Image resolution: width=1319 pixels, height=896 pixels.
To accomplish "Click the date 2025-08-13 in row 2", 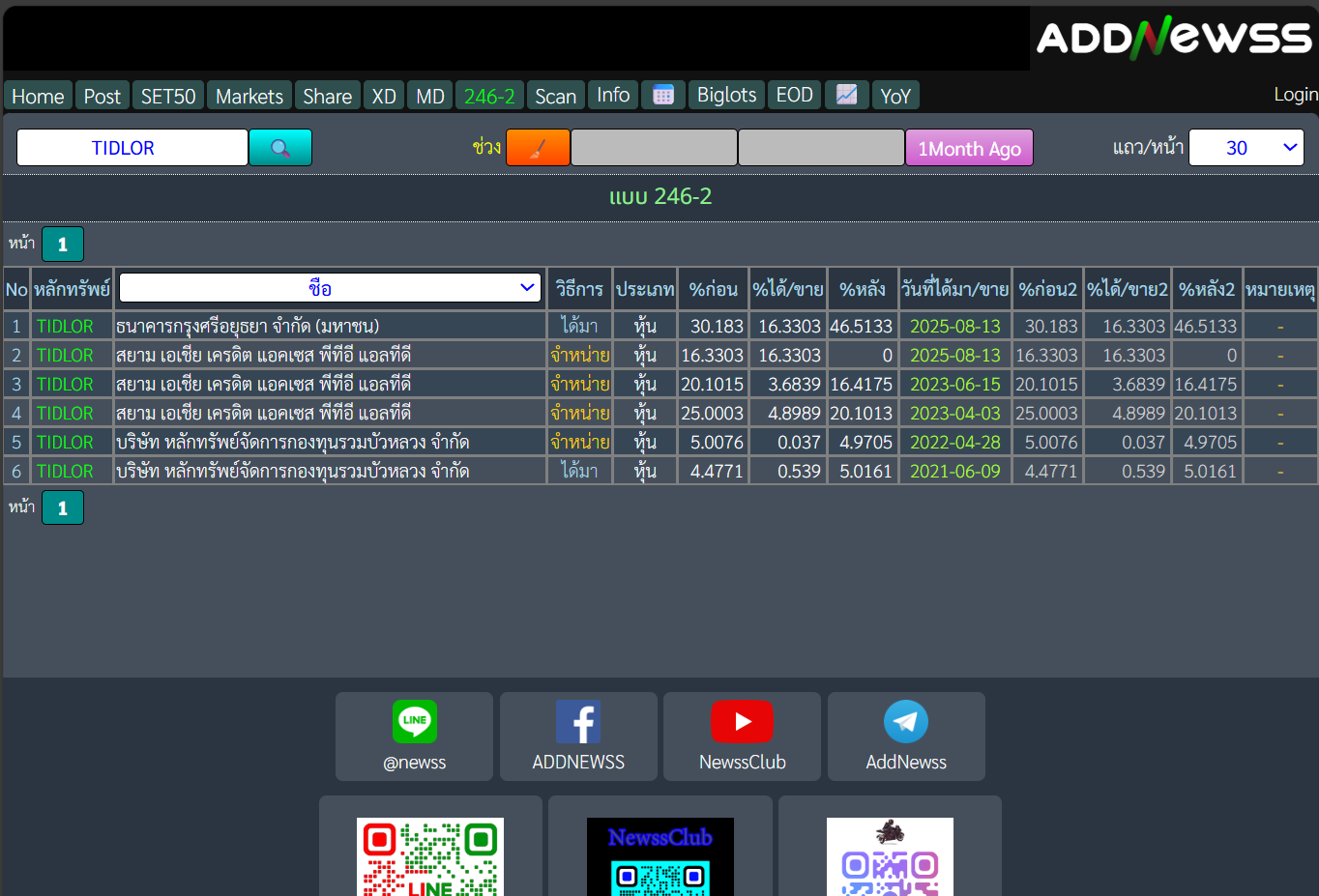I will tap(955, 355).
